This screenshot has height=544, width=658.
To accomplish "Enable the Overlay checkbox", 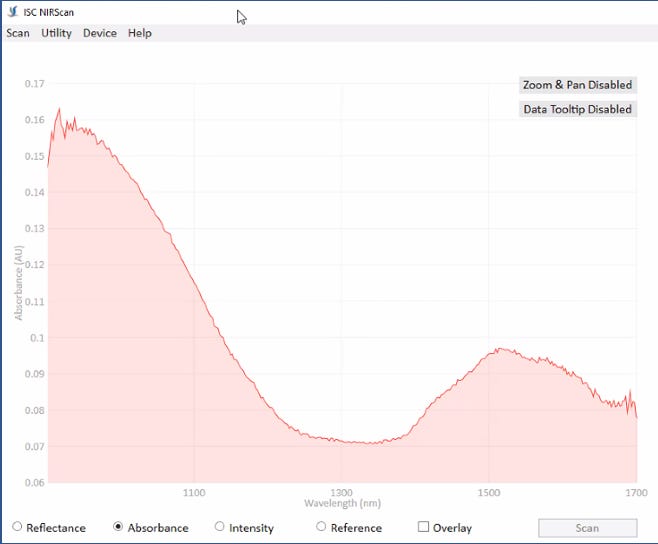I will tap(423, 526).
